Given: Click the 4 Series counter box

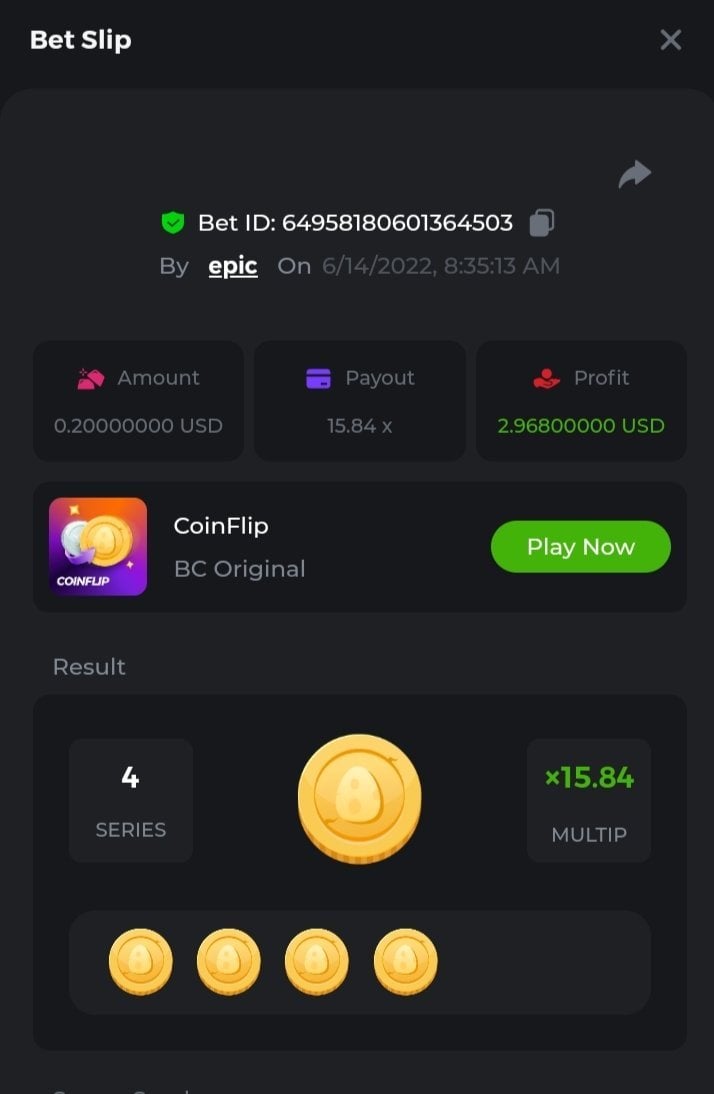Looking at the screenshot, I should [x=130, y=800].
